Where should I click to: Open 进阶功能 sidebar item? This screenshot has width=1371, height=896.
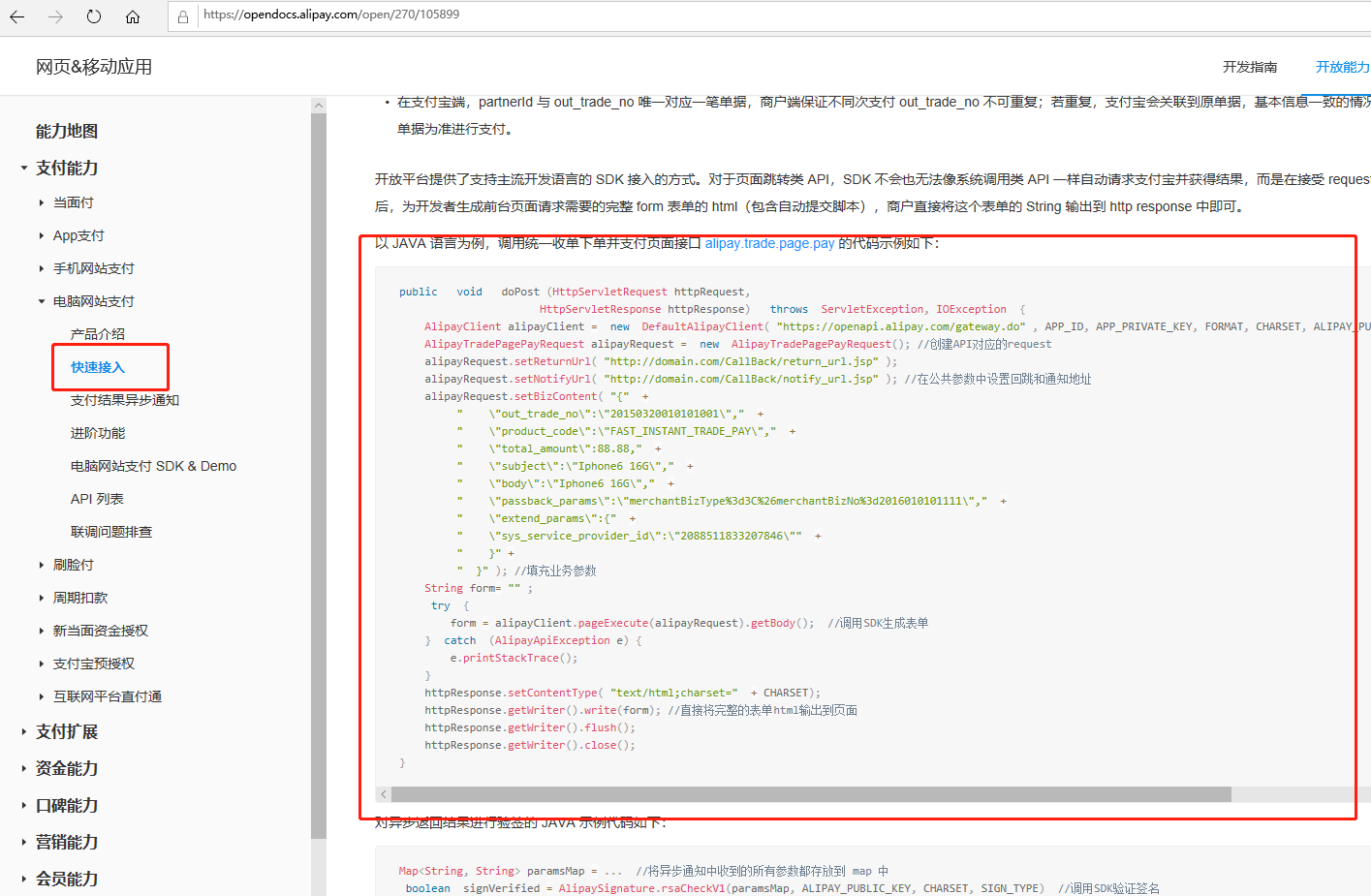(x=98, y=433)
